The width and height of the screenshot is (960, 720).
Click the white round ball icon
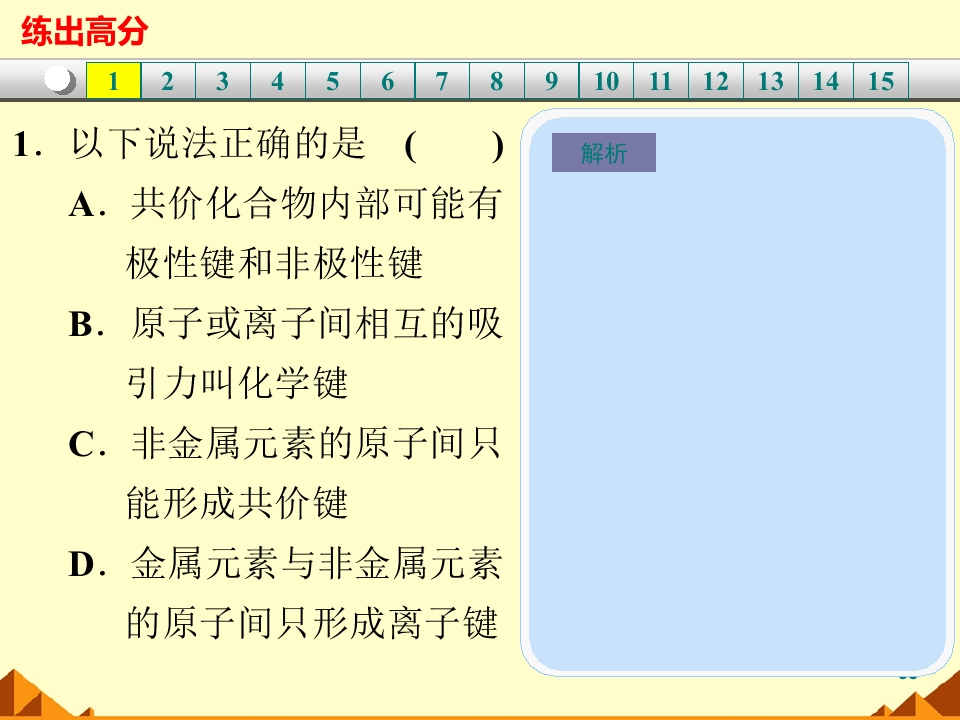pyautogui.click(x=60, y=80)
